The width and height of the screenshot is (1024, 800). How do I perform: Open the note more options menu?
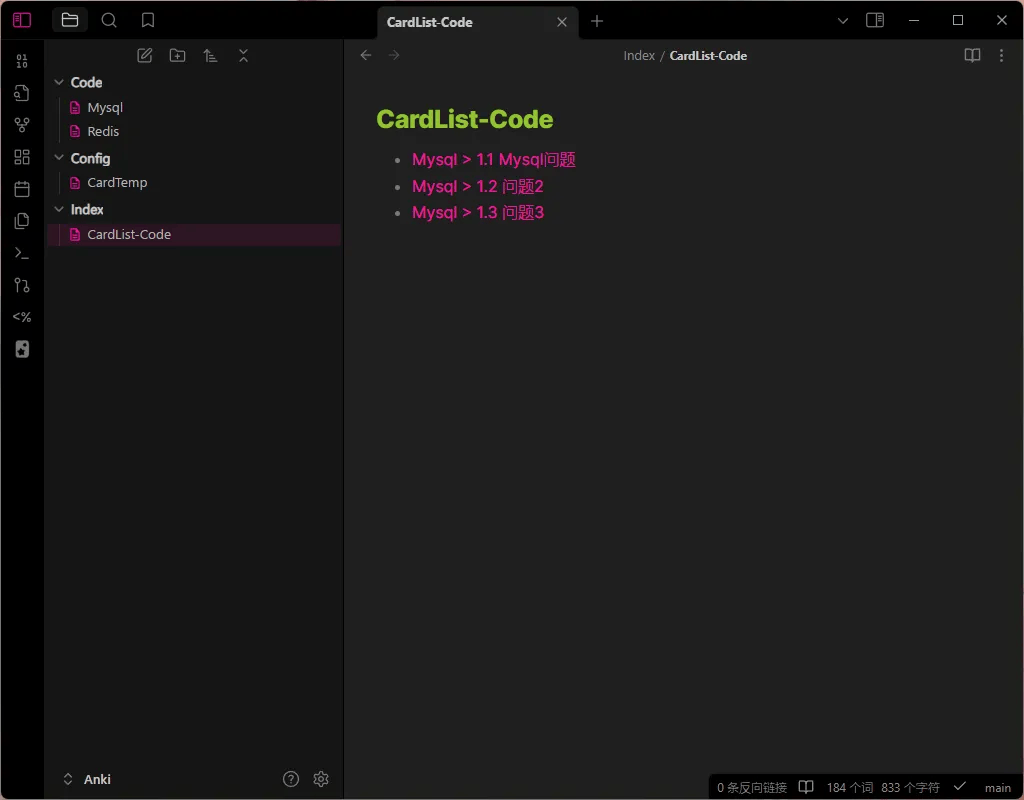click(x=1001, y=56)
